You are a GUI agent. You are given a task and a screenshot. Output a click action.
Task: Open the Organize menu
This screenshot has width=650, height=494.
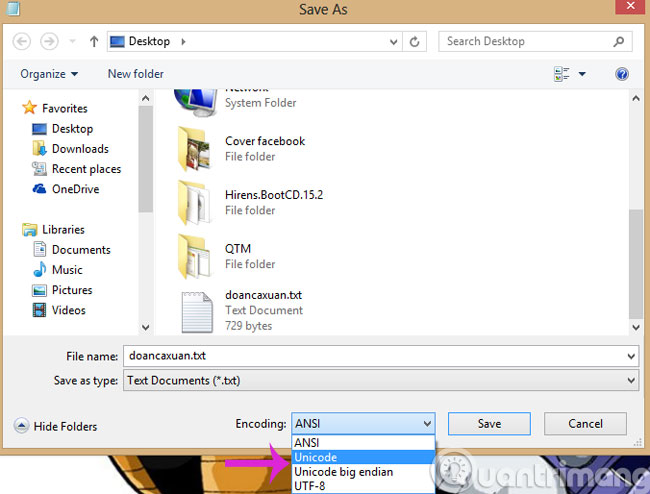49,74
